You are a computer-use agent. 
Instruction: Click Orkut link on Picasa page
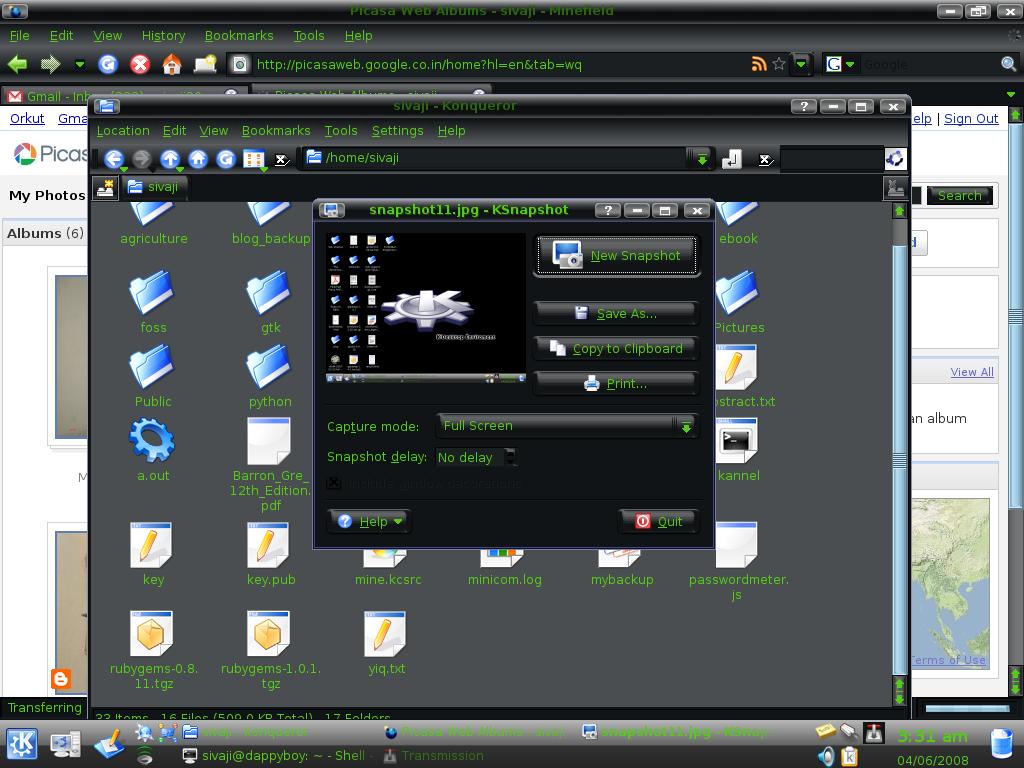(27, 118)
